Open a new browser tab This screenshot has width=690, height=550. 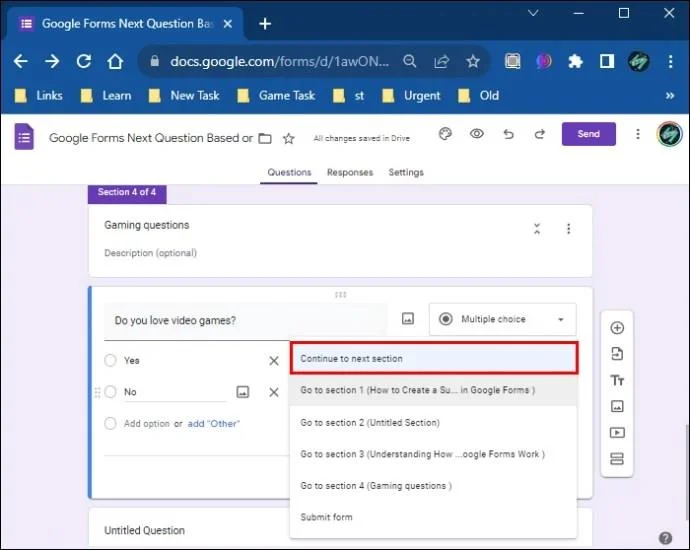[x=265, y=24]
